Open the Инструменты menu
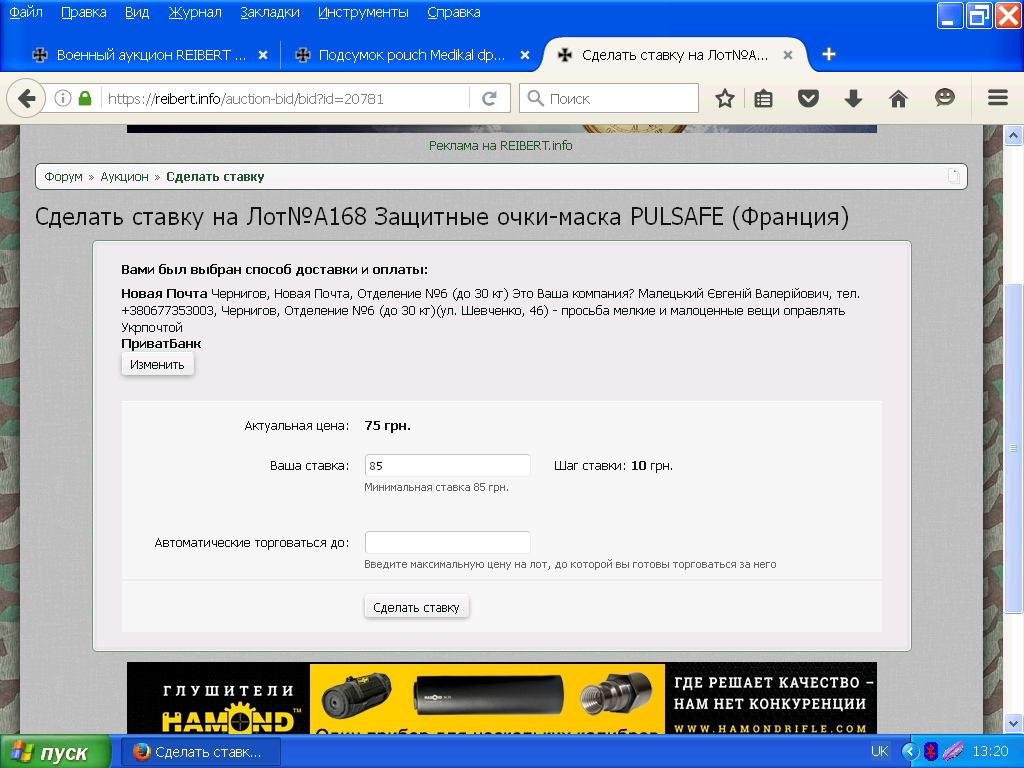 click(x=363, y=12)
